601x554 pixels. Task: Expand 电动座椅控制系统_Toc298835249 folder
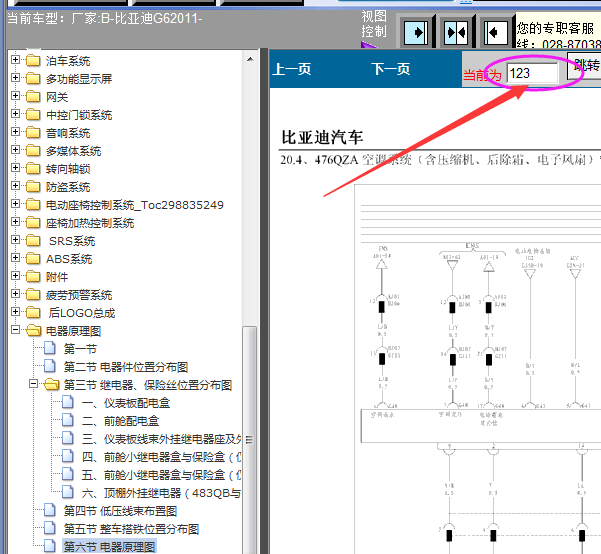tap(15, 204)
